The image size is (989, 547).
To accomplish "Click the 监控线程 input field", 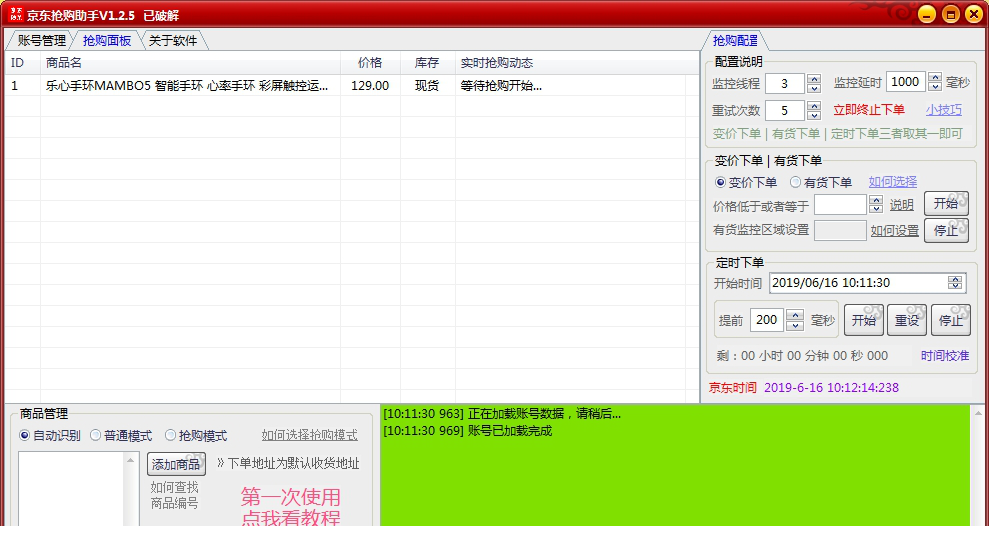I will click(785, 83).
